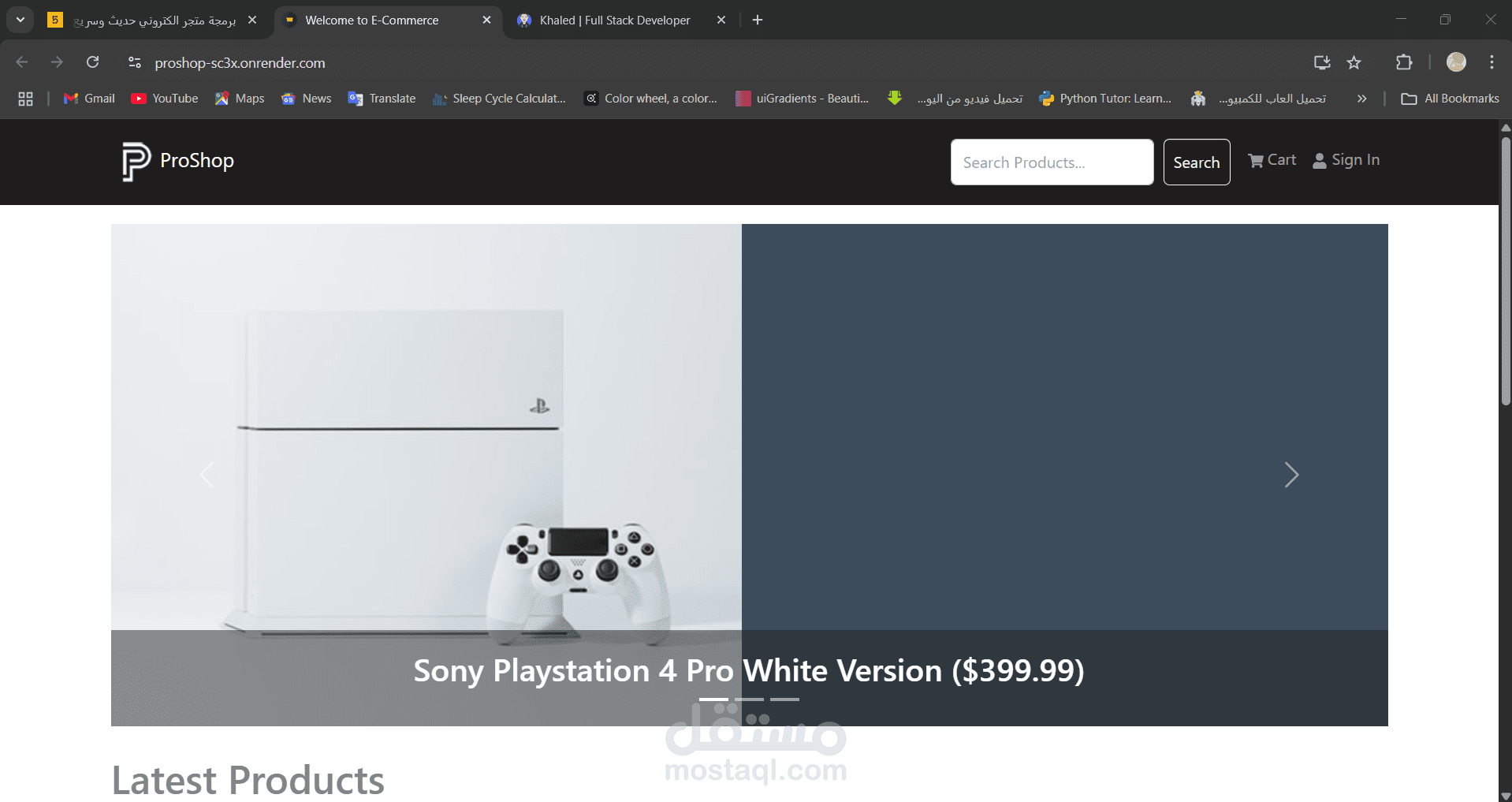Open a new browser tab
The height and width of the screenshot is (802, 1512).
758,21
